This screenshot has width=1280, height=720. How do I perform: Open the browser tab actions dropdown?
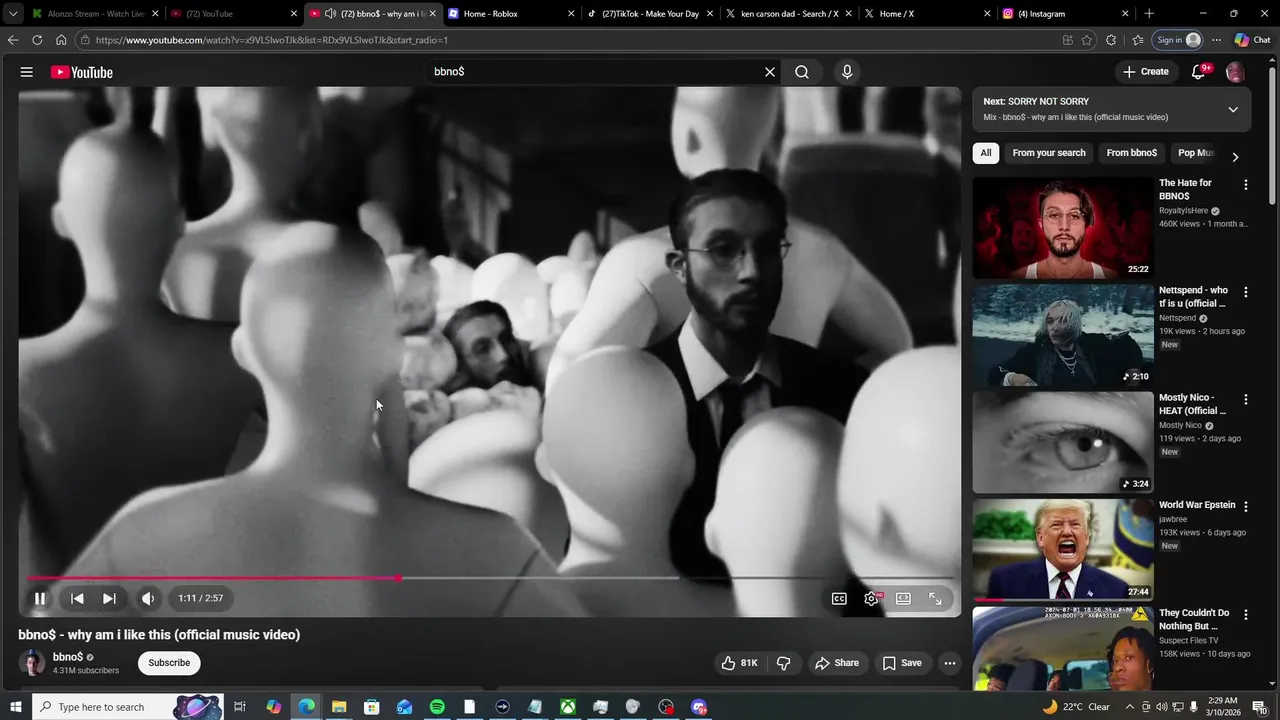(13, 14)
